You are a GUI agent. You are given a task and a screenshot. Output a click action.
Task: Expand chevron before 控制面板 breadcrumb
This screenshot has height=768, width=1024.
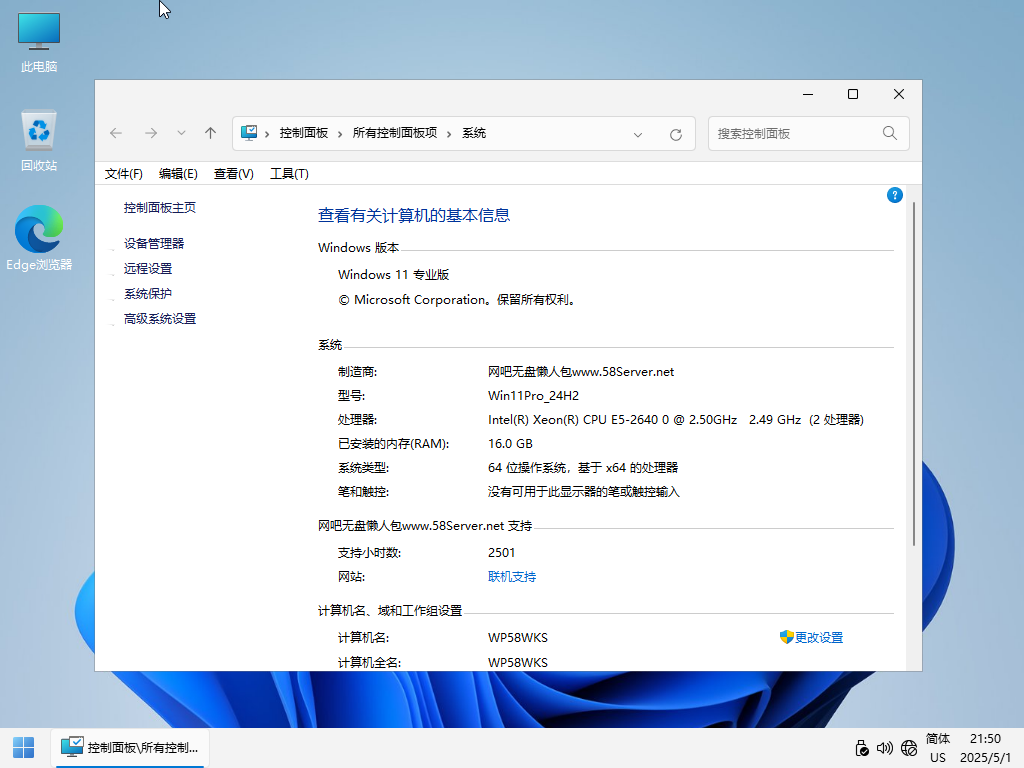267,134
